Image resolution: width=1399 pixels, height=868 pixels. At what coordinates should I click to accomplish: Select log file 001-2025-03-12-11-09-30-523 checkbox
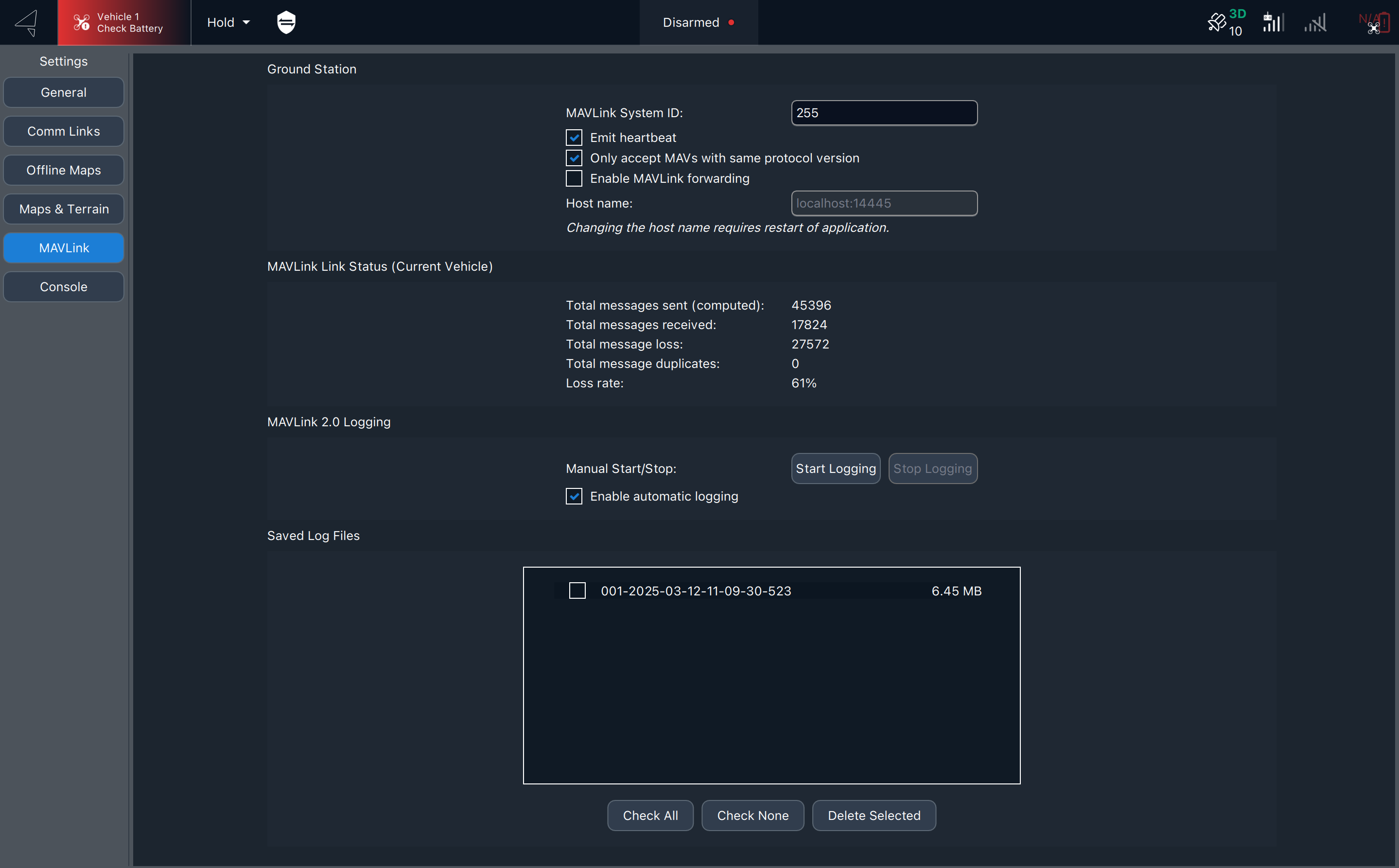(x=577, y=590)
